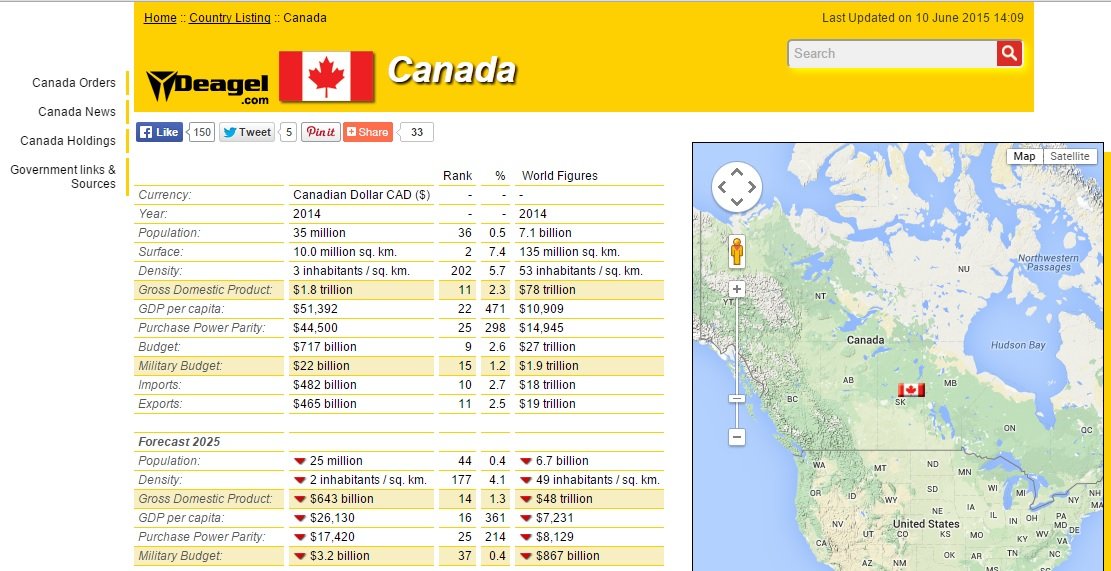Viewport: 1111px width, 571px height.
Task: Click the Forecast 2025 heading
Action: click(x=179, y=441)
